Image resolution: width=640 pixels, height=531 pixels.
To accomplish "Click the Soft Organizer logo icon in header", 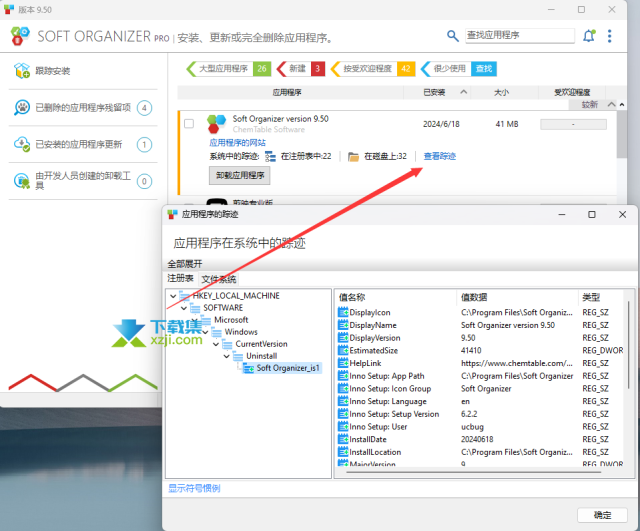I will 20,36.
